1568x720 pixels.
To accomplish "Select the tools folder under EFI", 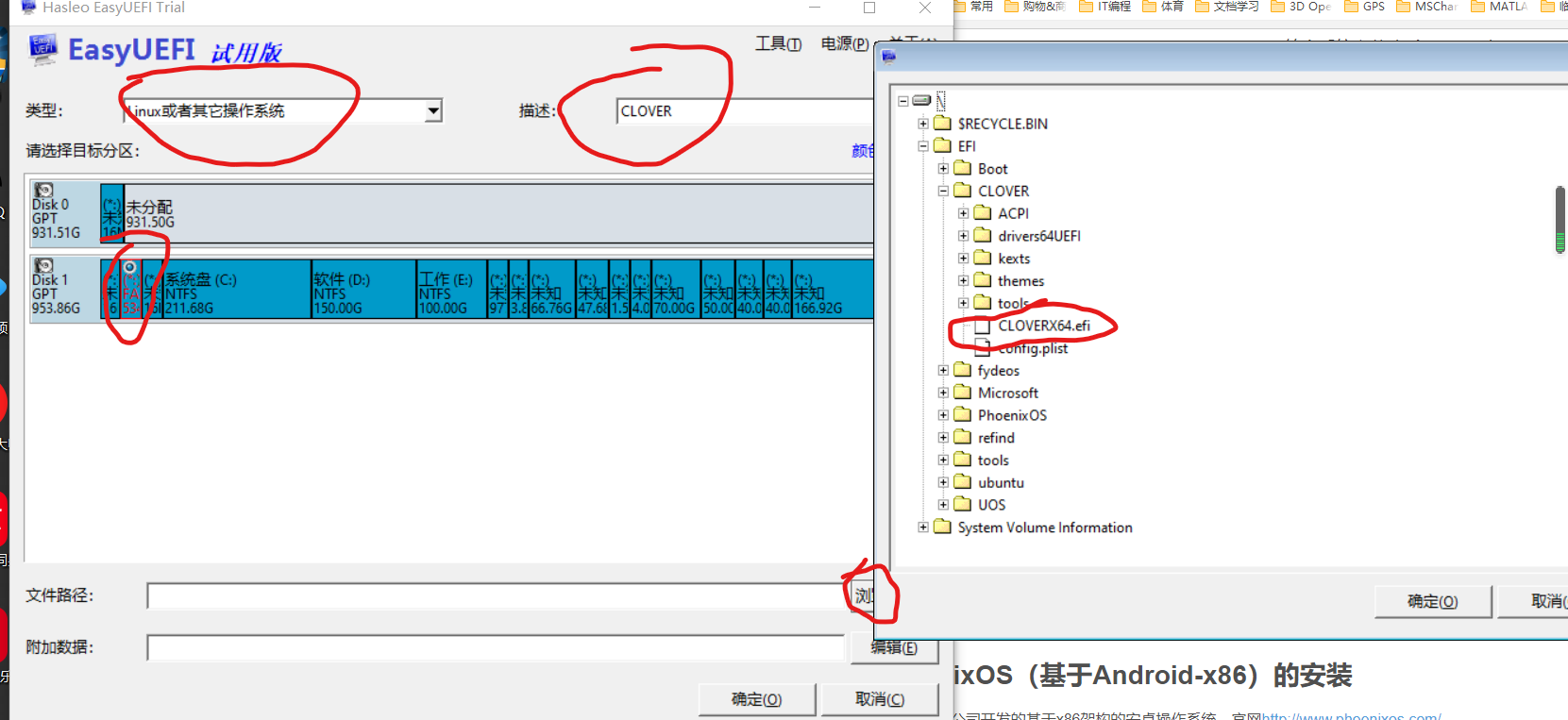I will click(993, 460).
